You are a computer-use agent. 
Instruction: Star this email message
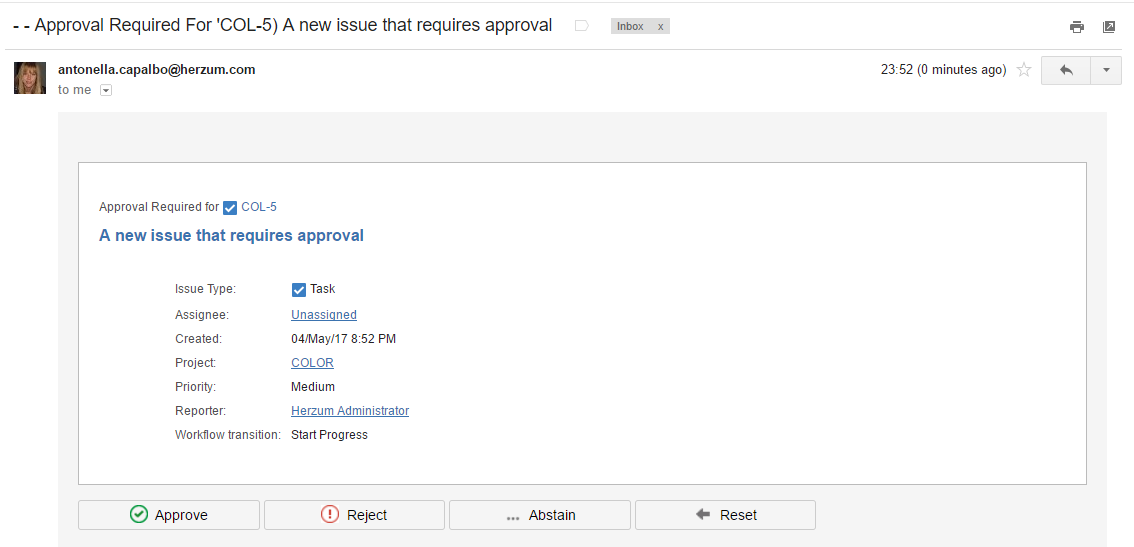click(x=1024, y=70)
